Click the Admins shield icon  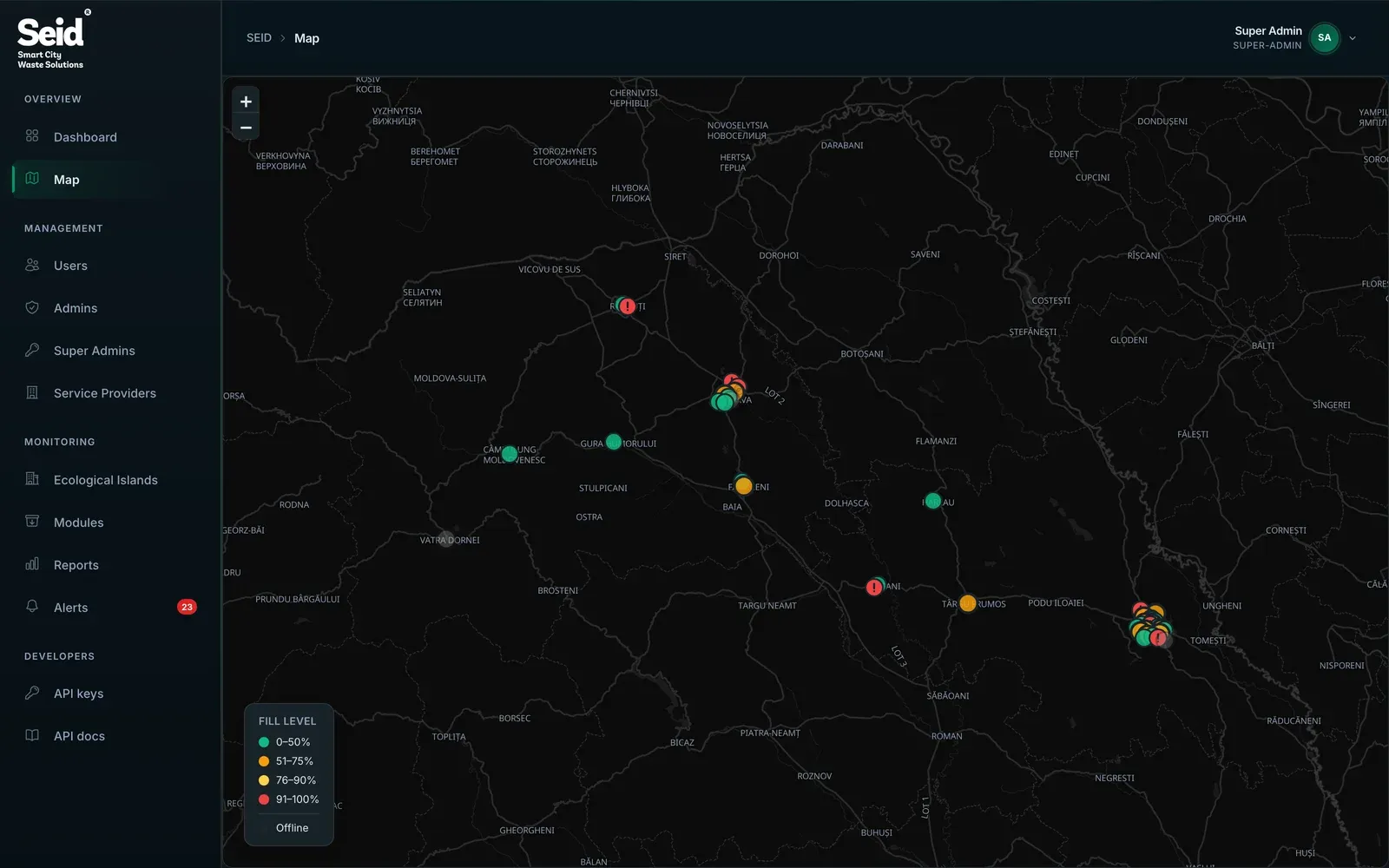click(x=32, y=308)
